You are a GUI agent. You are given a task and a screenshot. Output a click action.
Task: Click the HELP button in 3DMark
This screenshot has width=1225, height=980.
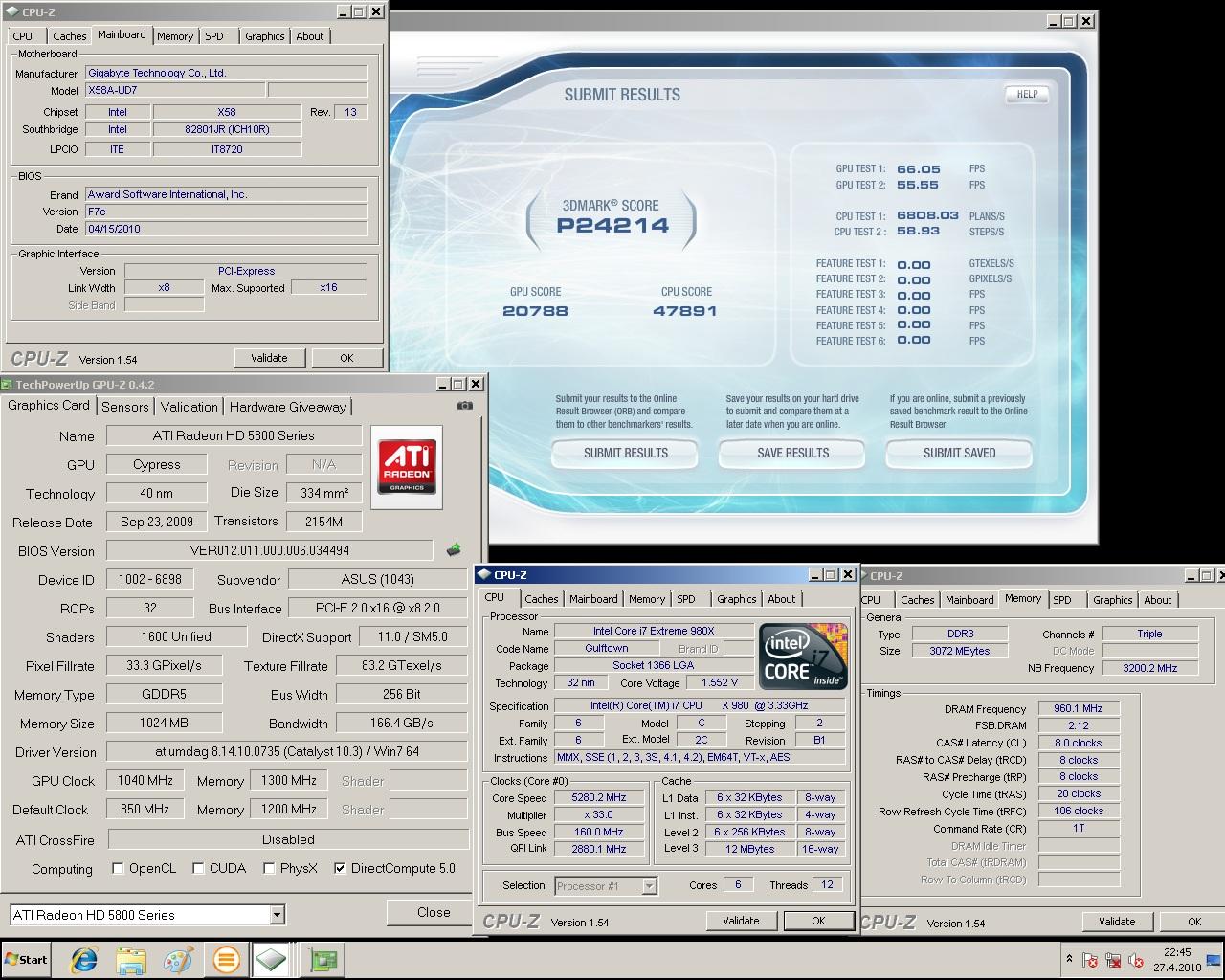tap(1027, 95)
